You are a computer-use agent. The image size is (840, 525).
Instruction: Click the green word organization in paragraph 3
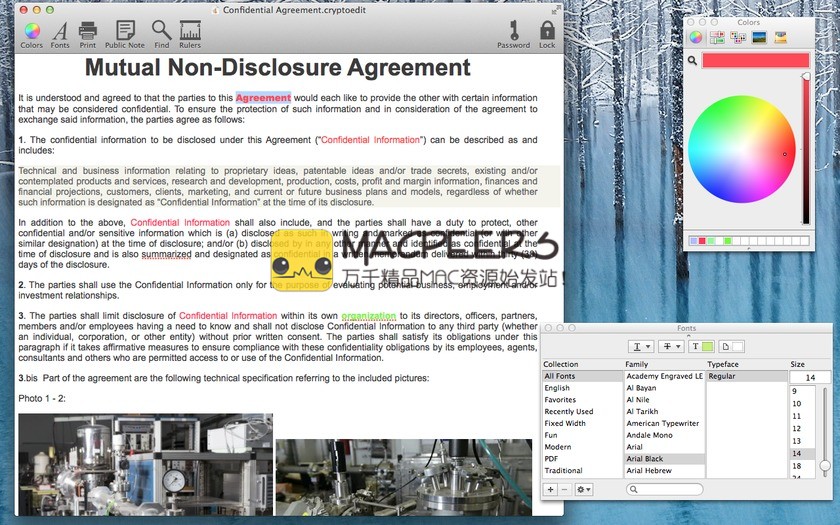pyautogui.click(x=369, y=316)
